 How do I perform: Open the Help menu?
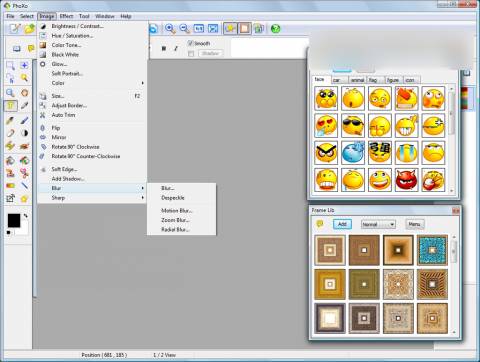(126, 16)
